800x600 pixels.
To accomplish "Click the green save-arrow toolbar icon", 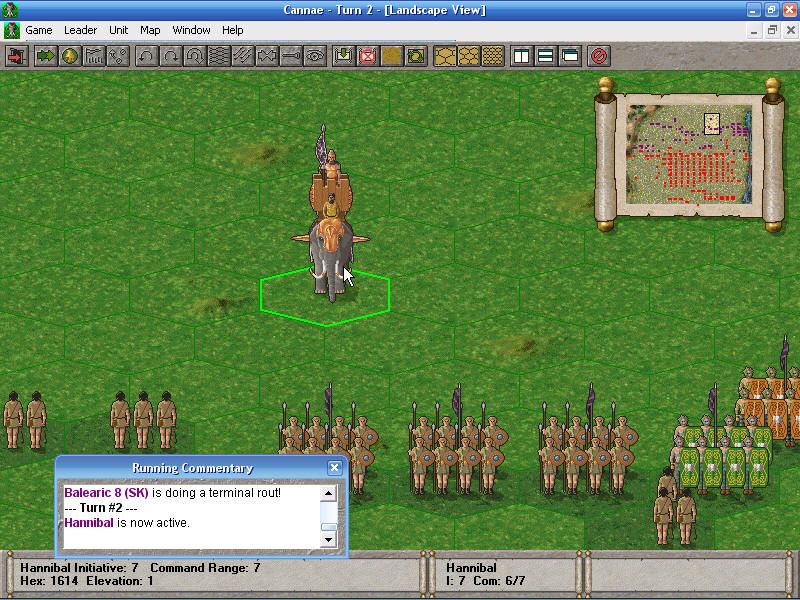I will (343, 55).
